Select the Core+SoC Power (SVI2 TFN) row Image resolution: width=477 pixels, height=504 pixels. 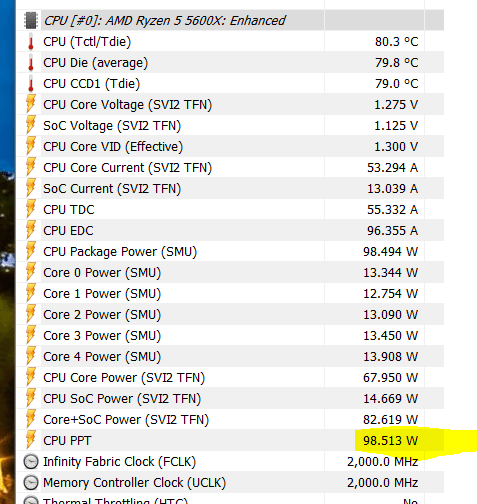[230, 420]
